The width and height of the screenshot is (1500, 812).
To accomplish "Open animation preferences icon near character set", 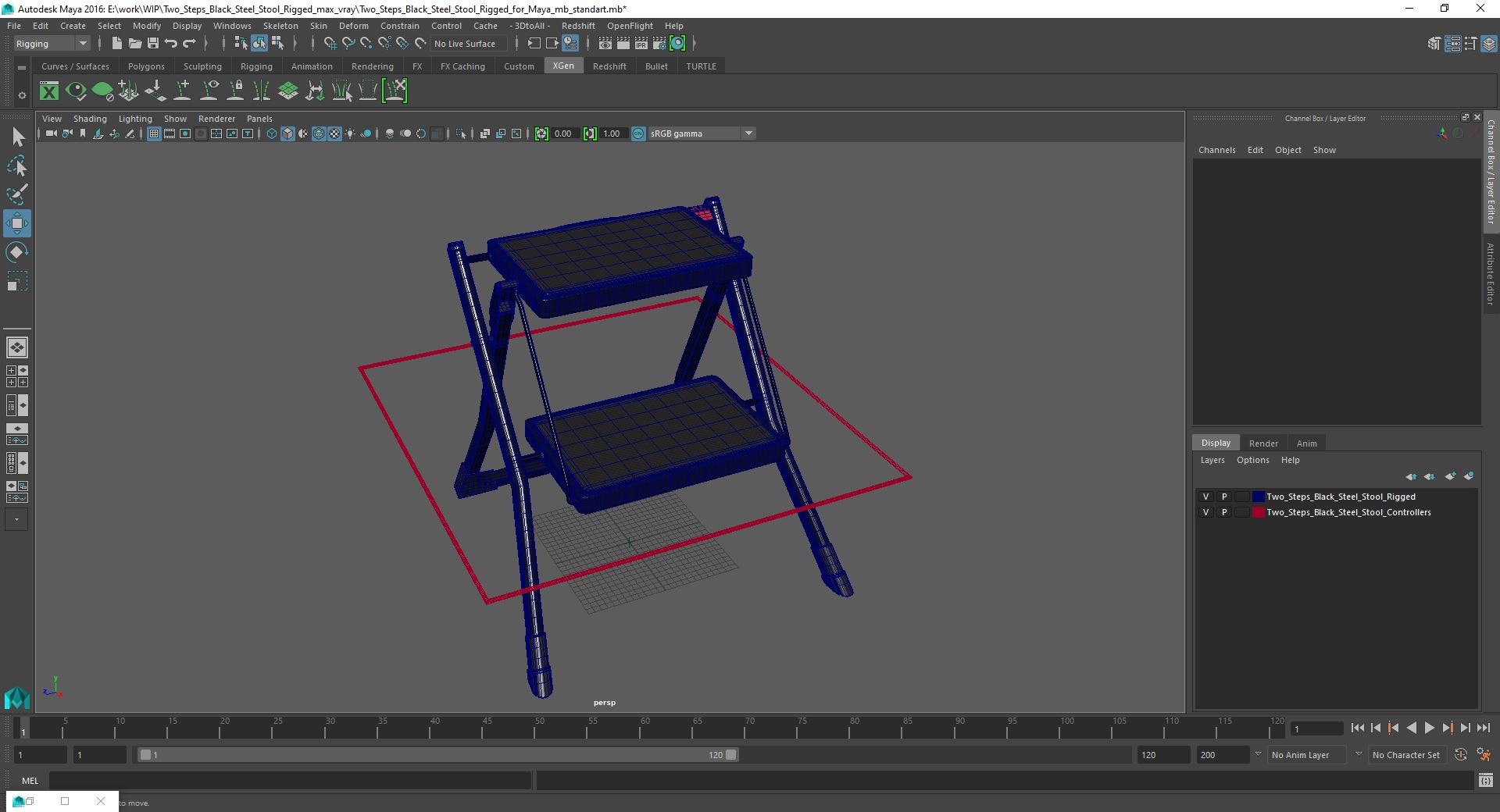I will point(1484,755).
